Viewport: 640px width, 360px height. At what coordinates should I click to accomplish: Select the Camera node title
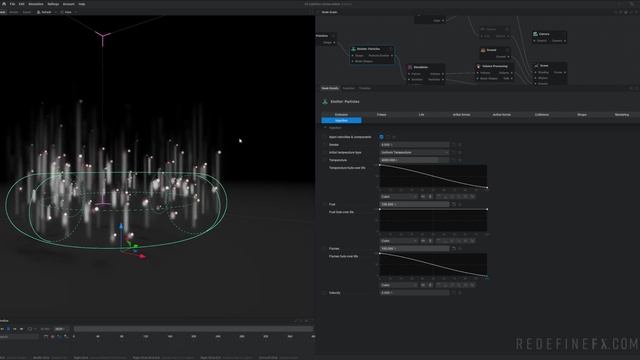544,34
